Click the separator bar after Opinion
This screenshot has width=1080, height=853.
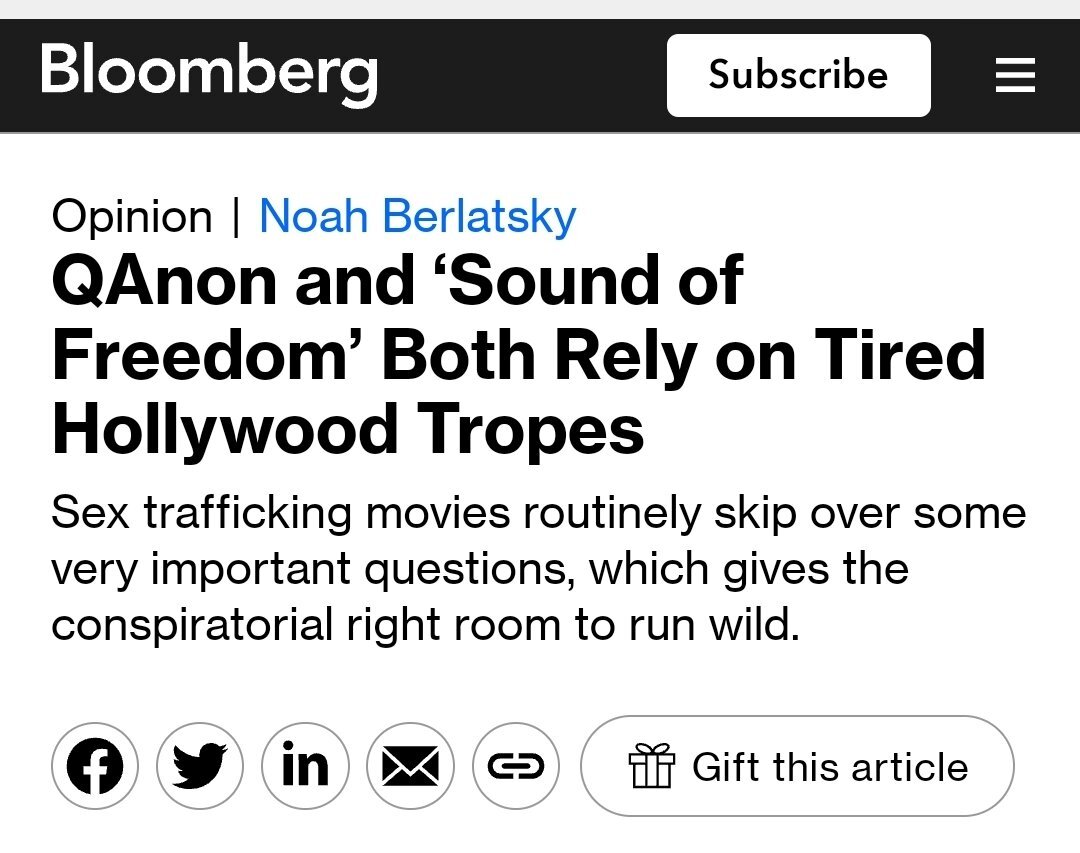236,216
